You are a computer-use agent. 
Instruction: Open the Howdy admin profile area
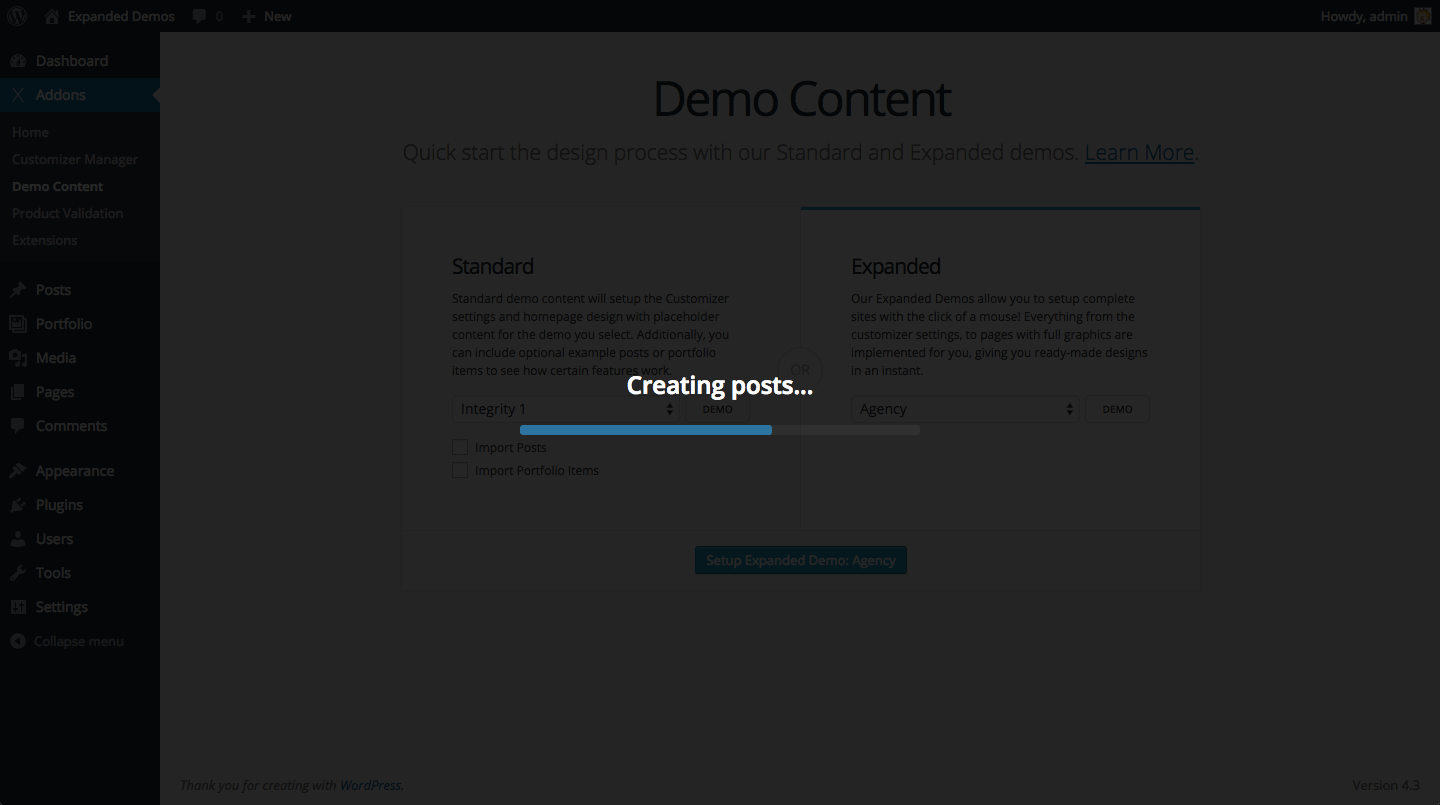coord(1375,16)
